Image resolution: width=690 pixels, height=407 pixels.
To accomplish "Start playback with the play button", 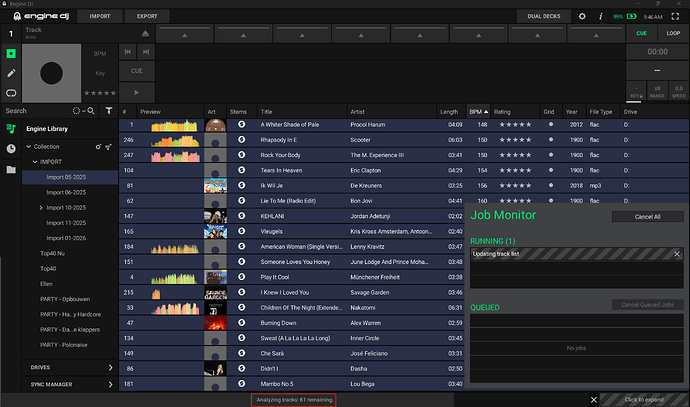I will (136, 92).
